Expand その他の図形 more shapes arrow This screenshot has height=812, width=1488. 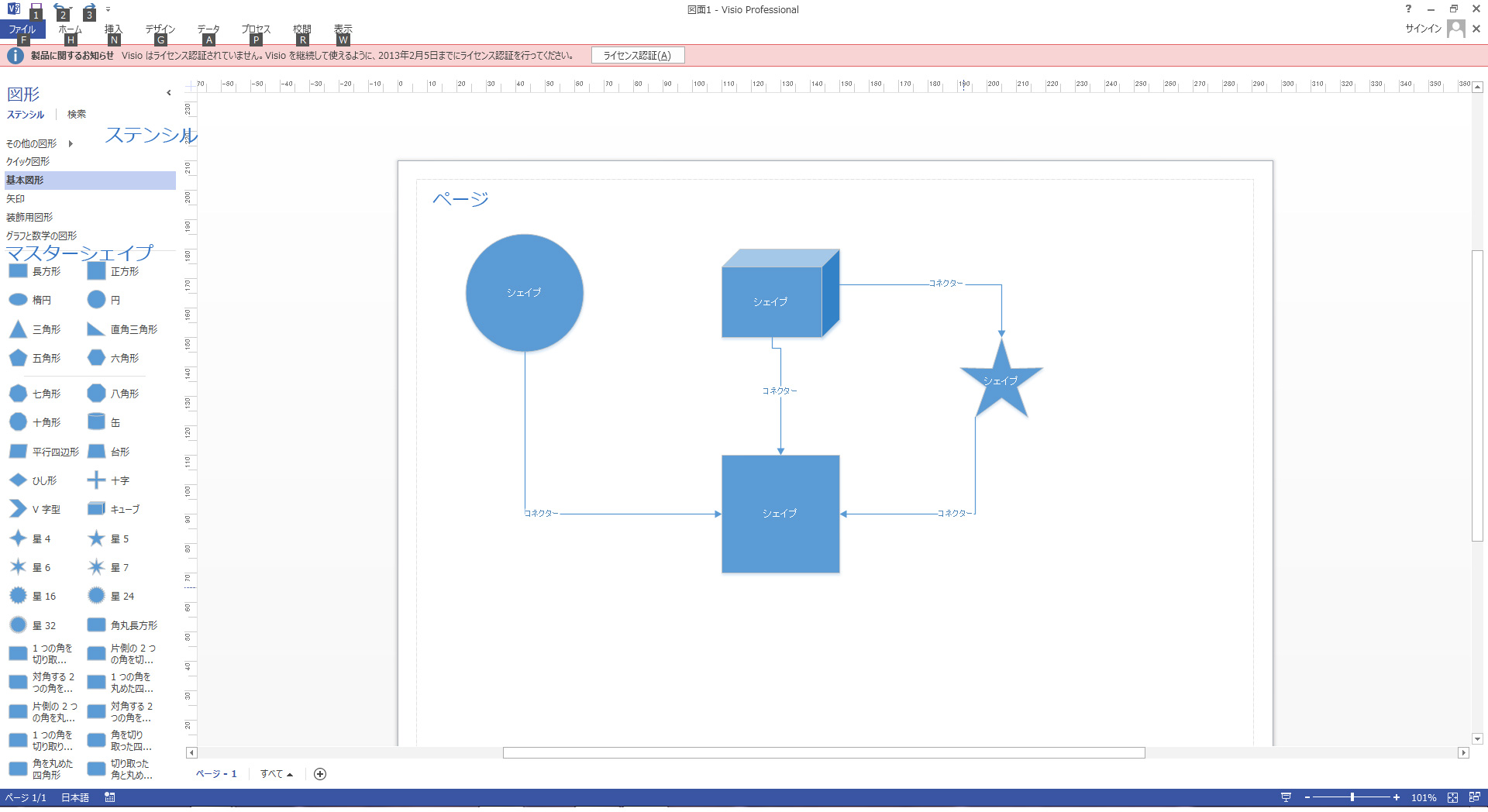[x=71, y=143]
